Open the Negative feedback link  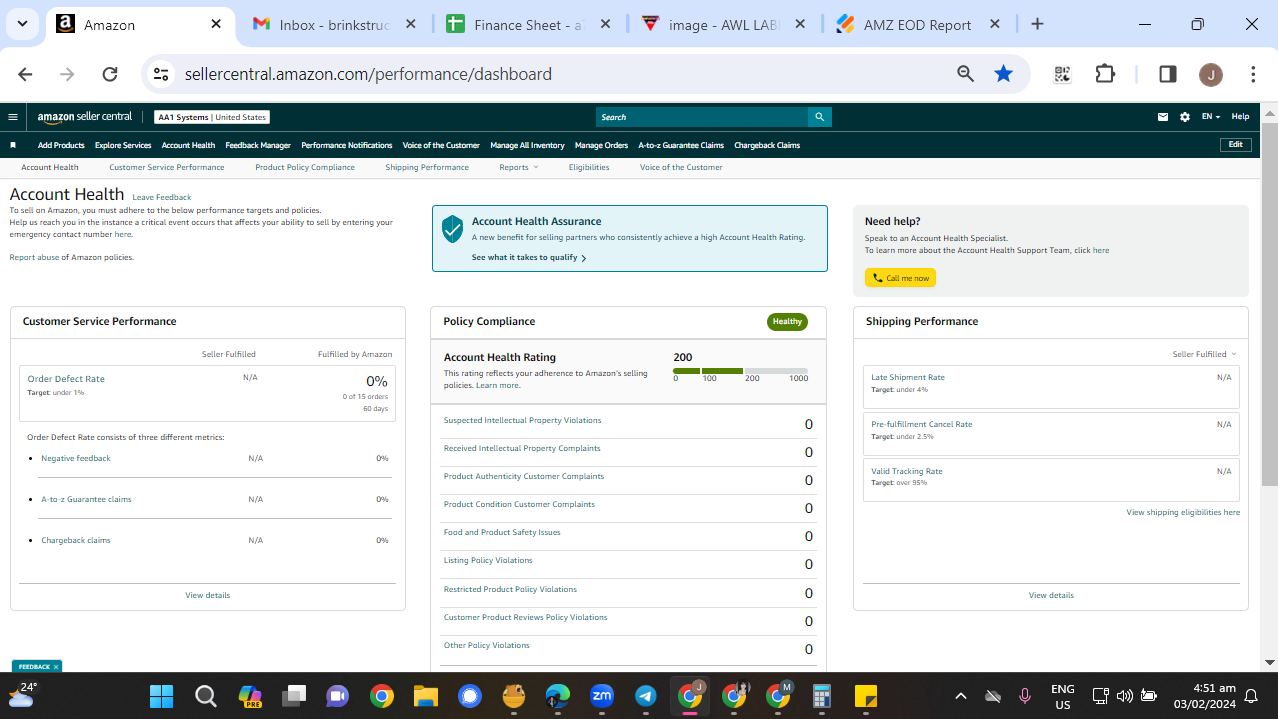click(x=76, y=458)
